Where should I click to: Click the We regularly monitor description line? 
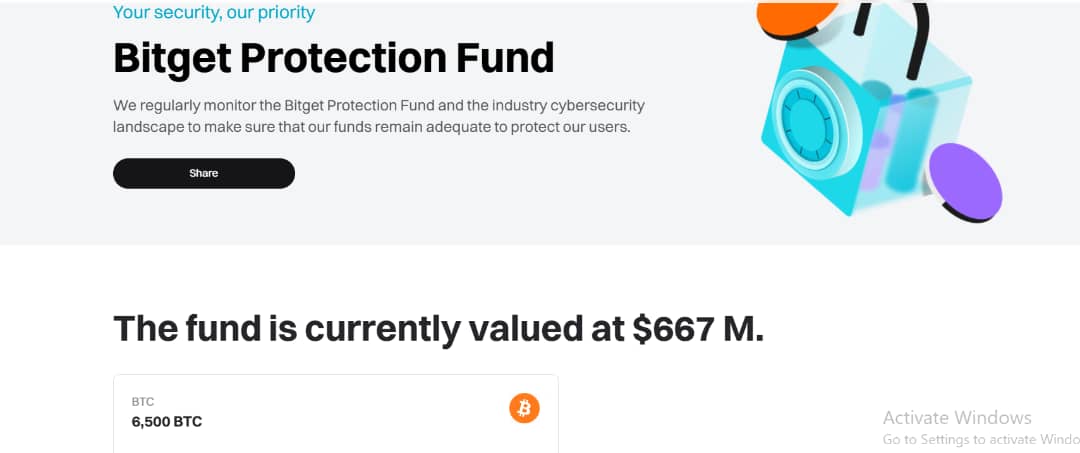pyautogui.click(x=379, y=106)
